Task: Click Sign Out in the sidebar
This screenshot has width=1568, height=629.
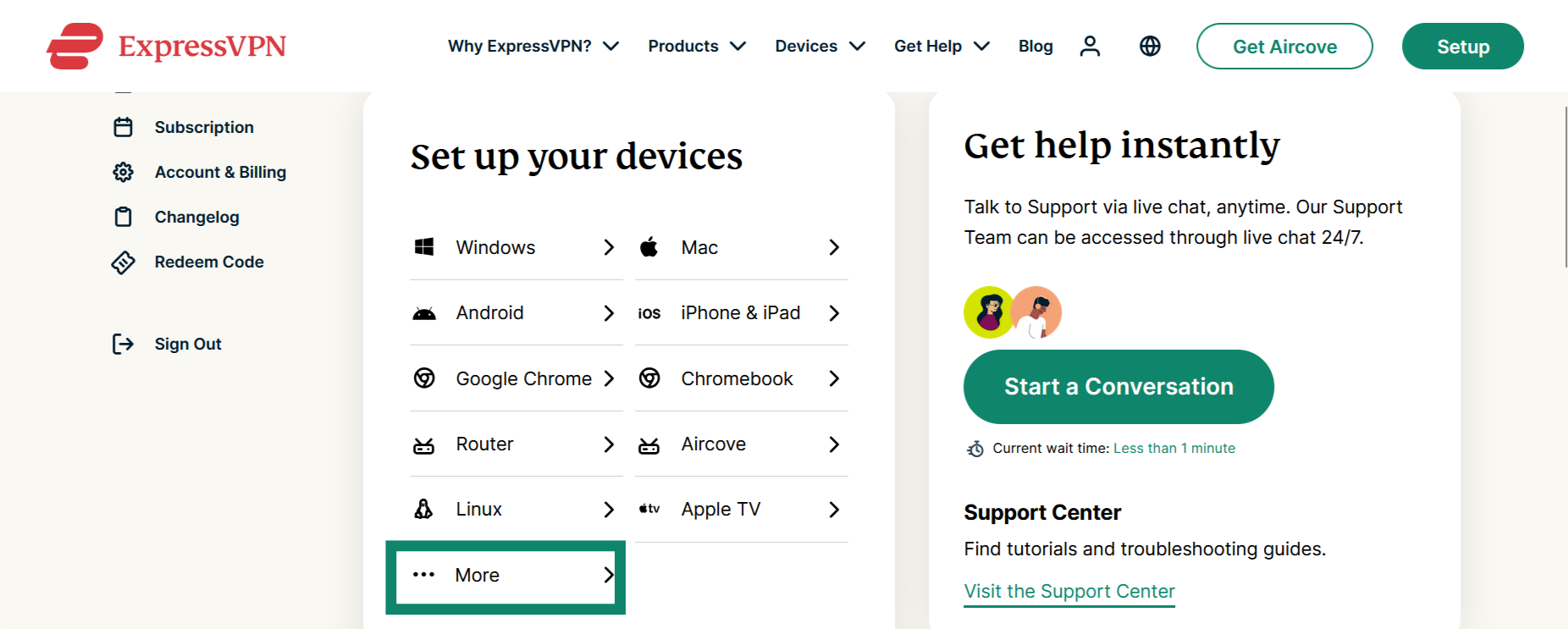Action: pos(188,343)
